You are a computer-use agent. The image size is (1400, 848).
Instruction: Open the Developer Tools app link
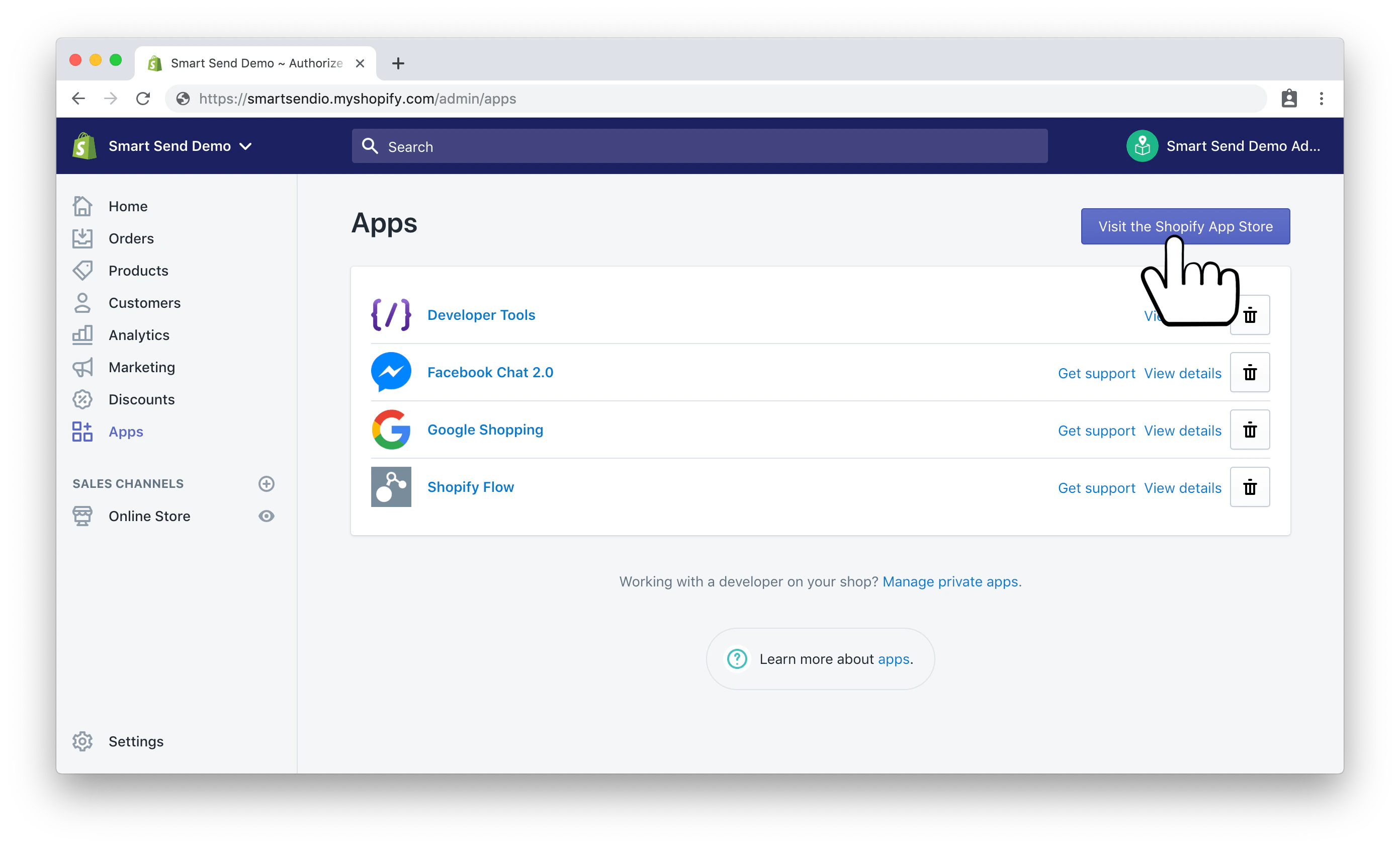(x=481, y=315)
